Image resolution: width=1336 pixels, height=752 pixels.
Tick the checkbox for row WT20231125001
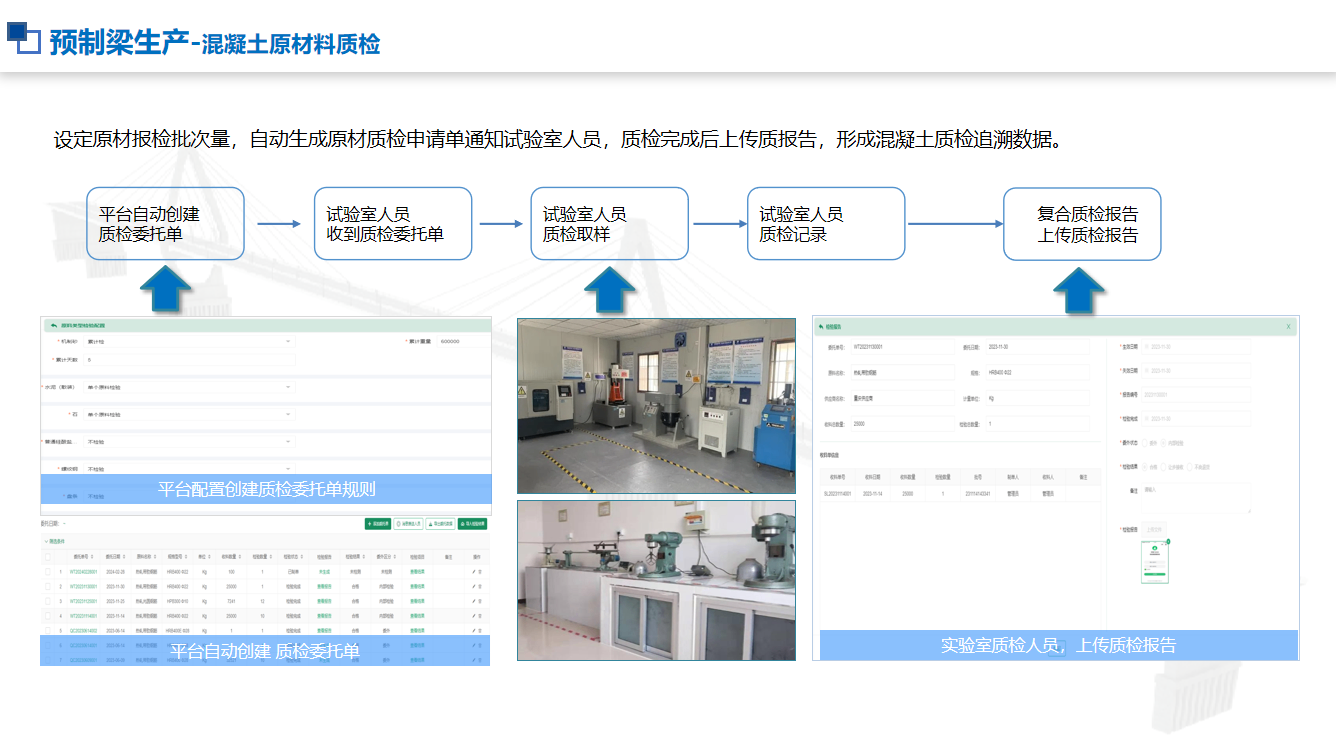(x=48, y=602)
